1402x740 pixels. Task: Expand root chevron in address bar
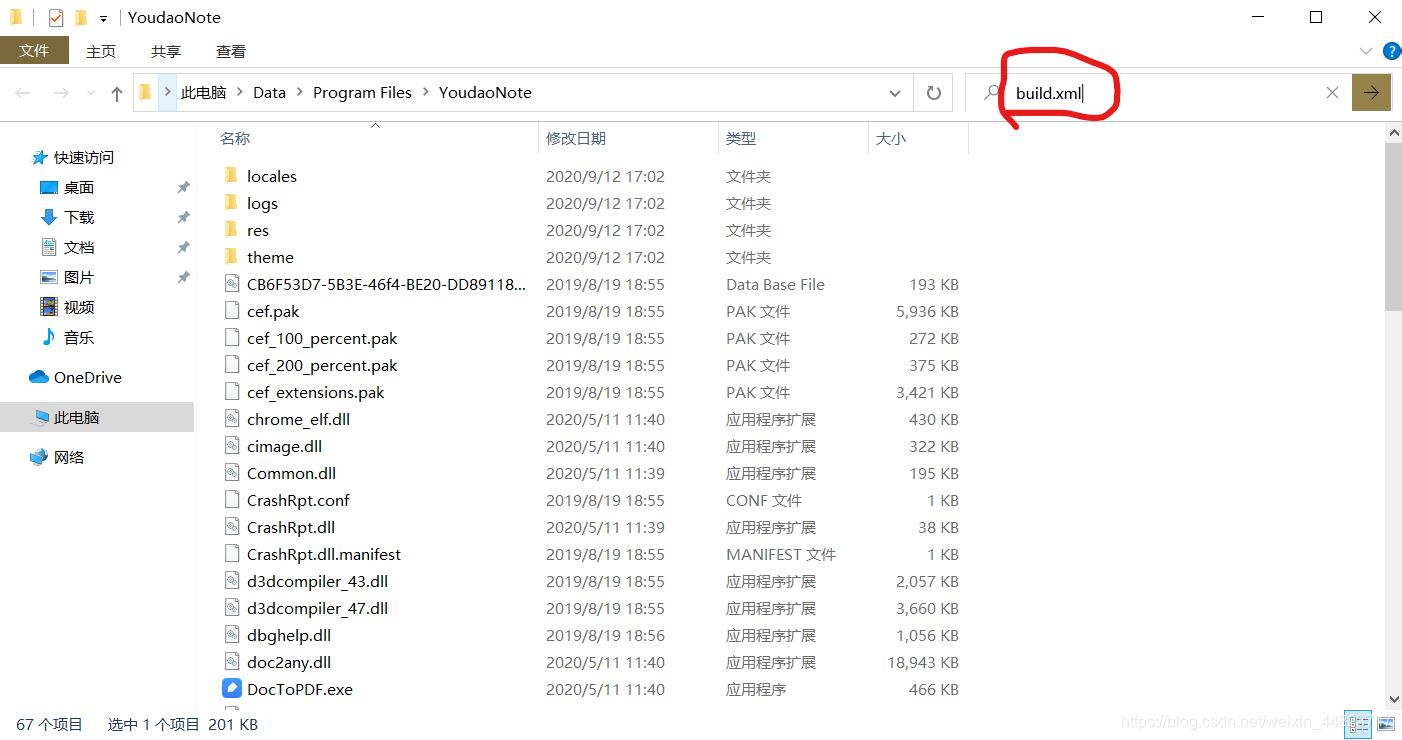point(167,93)
